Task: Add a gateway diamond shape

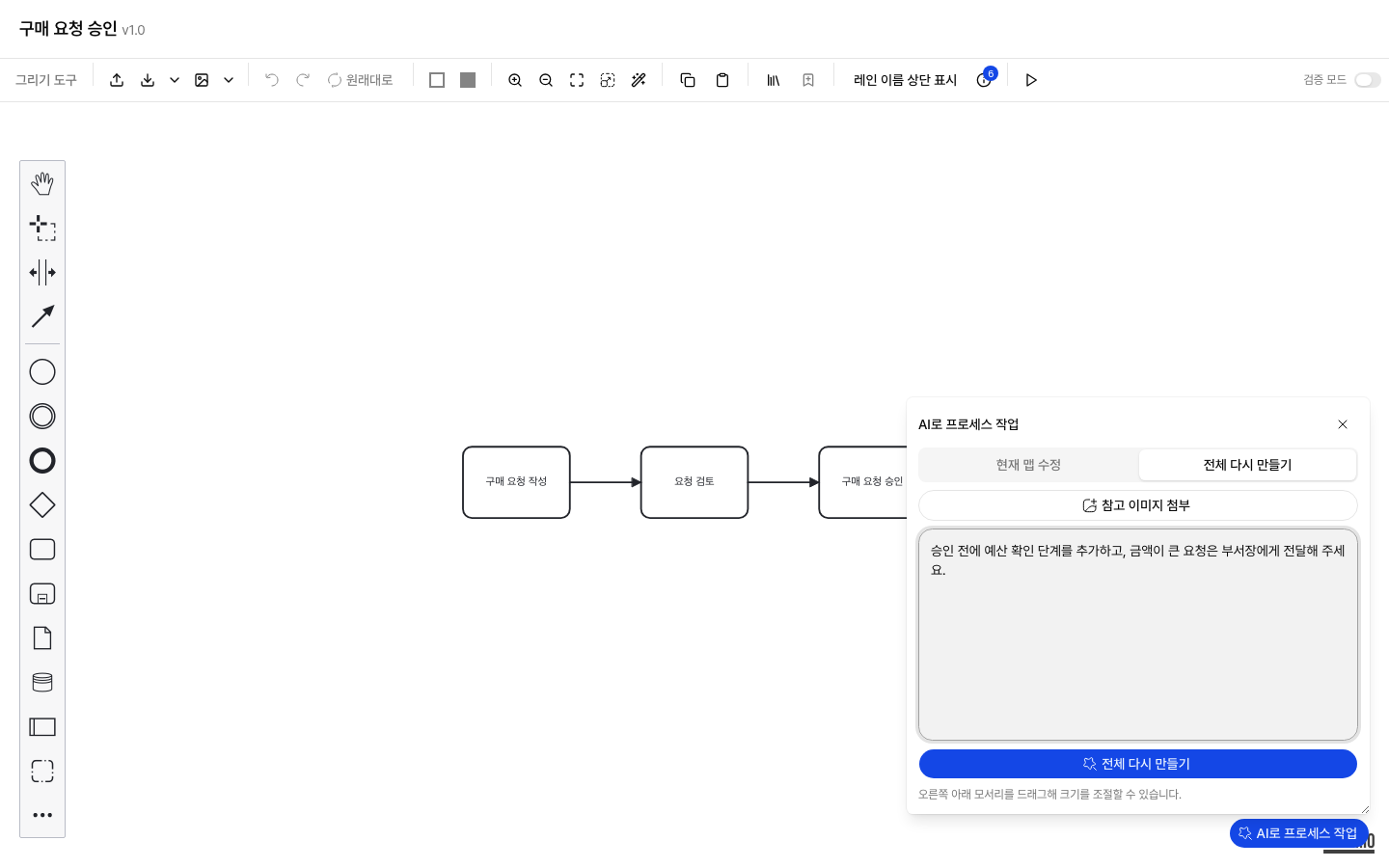Action: click(x=42, y=505)
